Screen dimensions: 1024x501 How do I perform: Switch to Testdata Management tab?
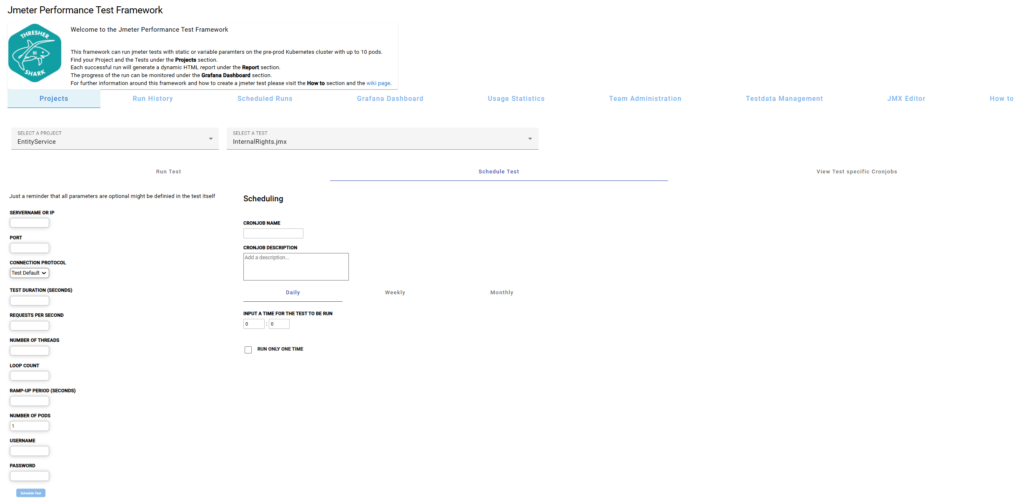(784, 99)
